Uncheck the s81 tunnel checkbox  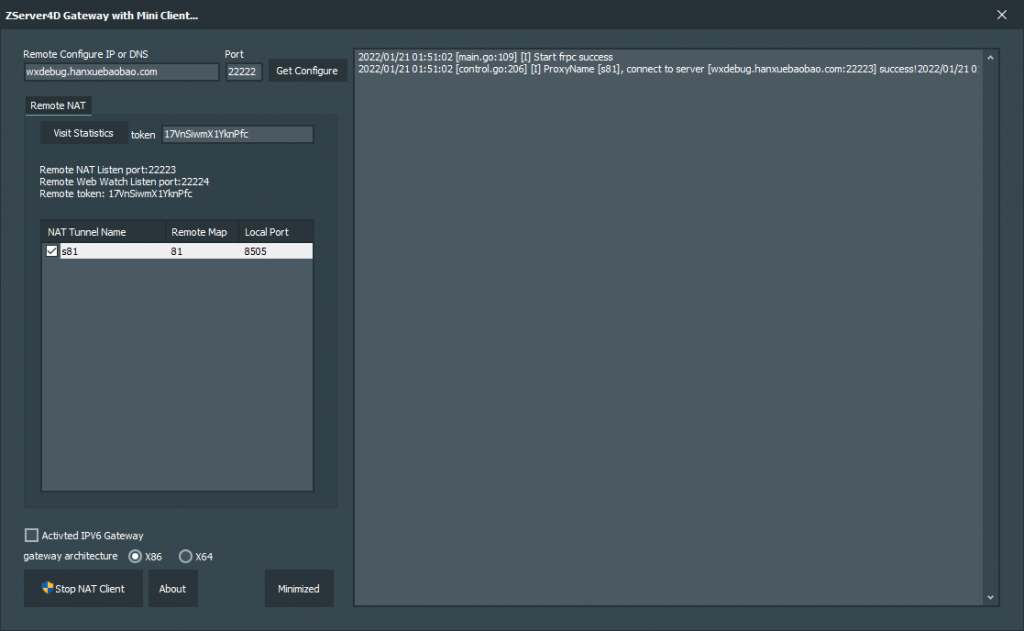[x=52, y=252]
